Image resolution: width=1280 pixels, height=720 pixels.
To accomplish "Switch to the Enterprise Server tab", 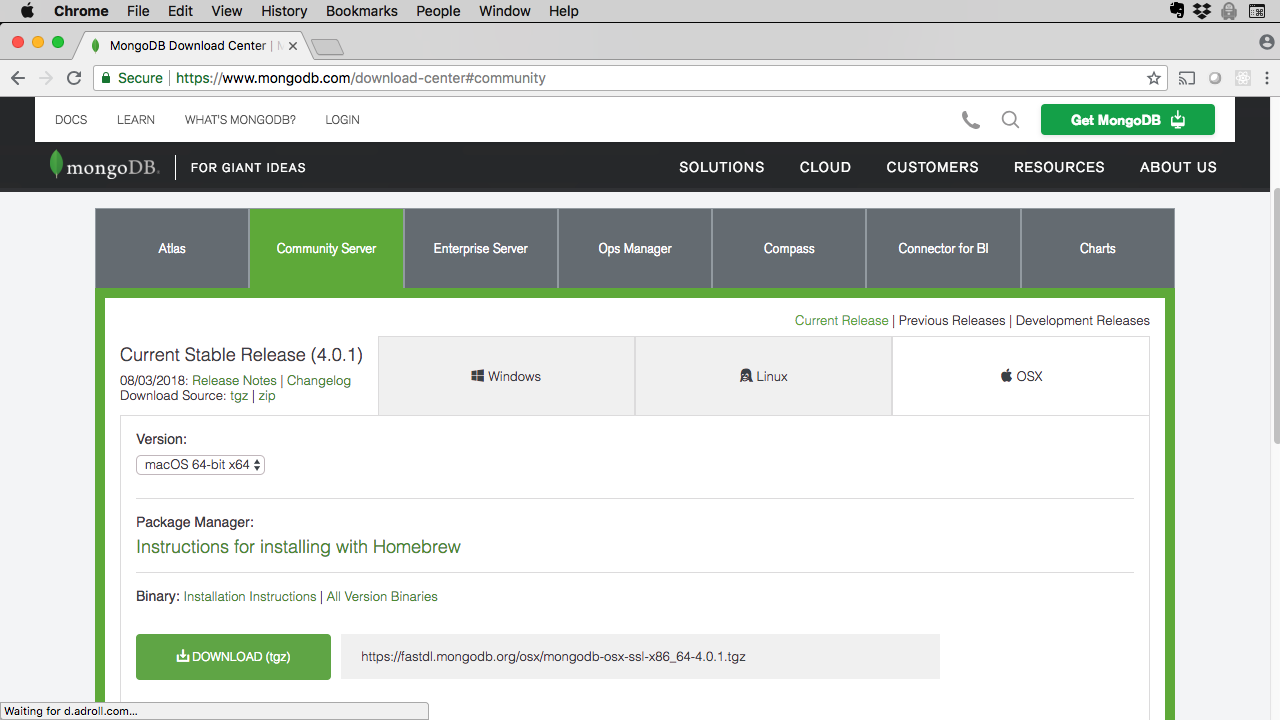I will tap(480, 248).
